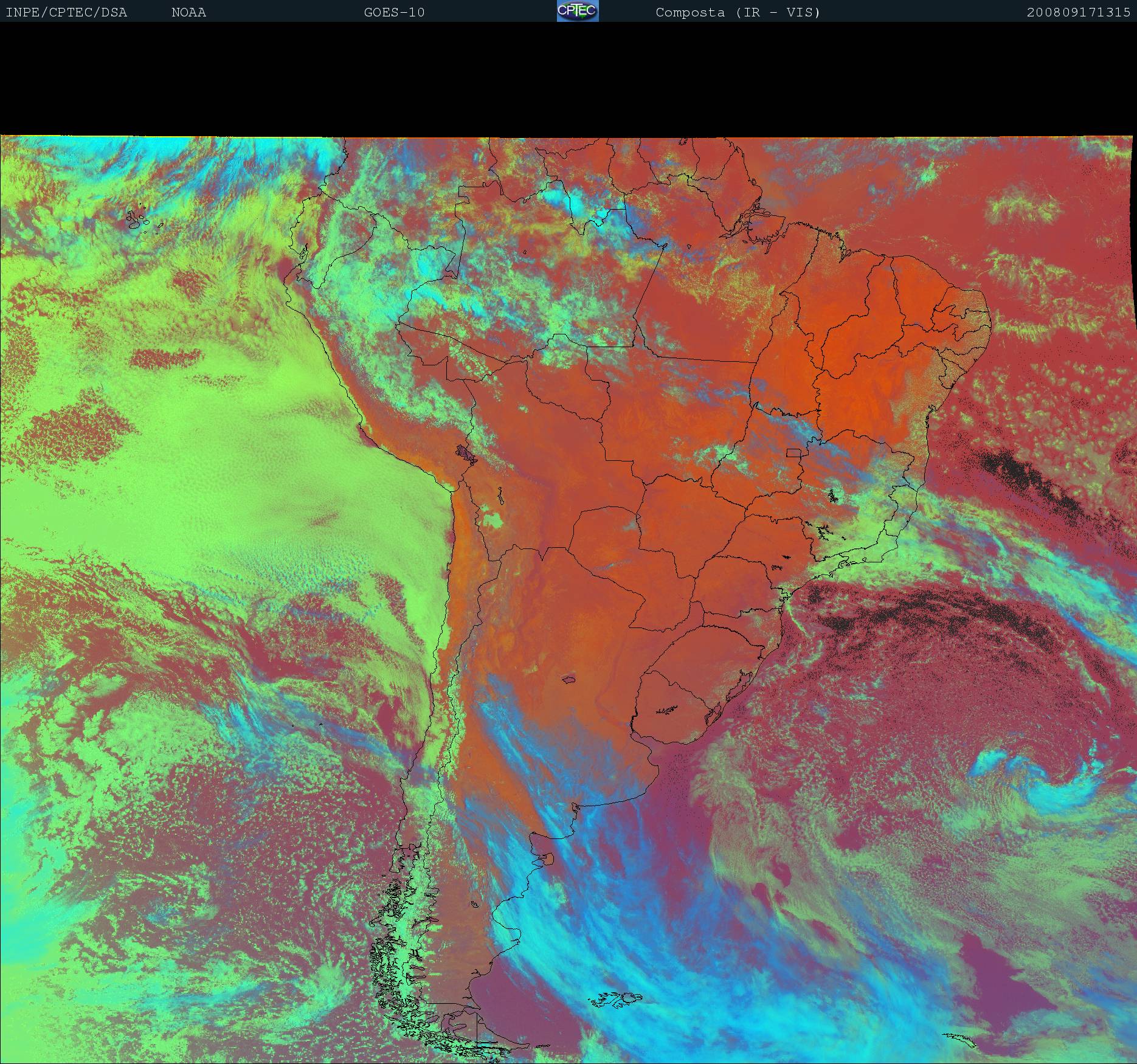Screen dimensions: 1137x1064
Task: Click the reservoir outline inside Uruguay
Action: [x=667, y=709]
